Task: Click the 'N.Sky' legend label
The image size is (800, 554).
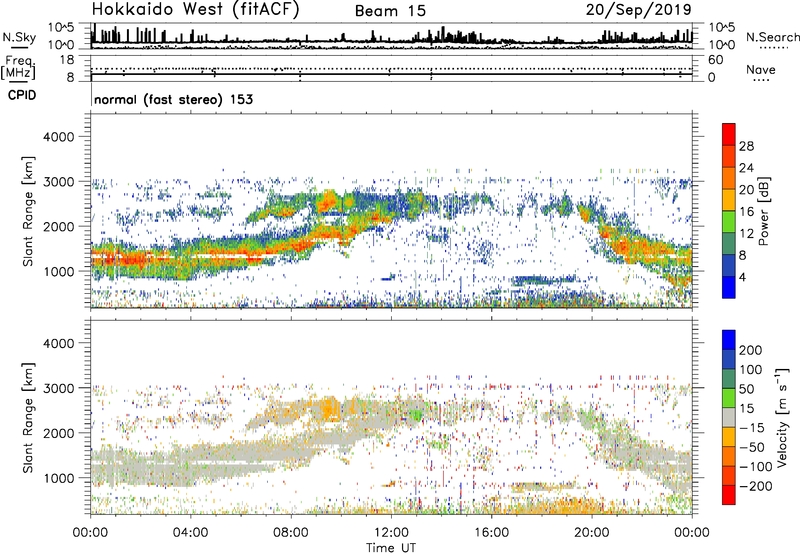Action: coord(19,37)
